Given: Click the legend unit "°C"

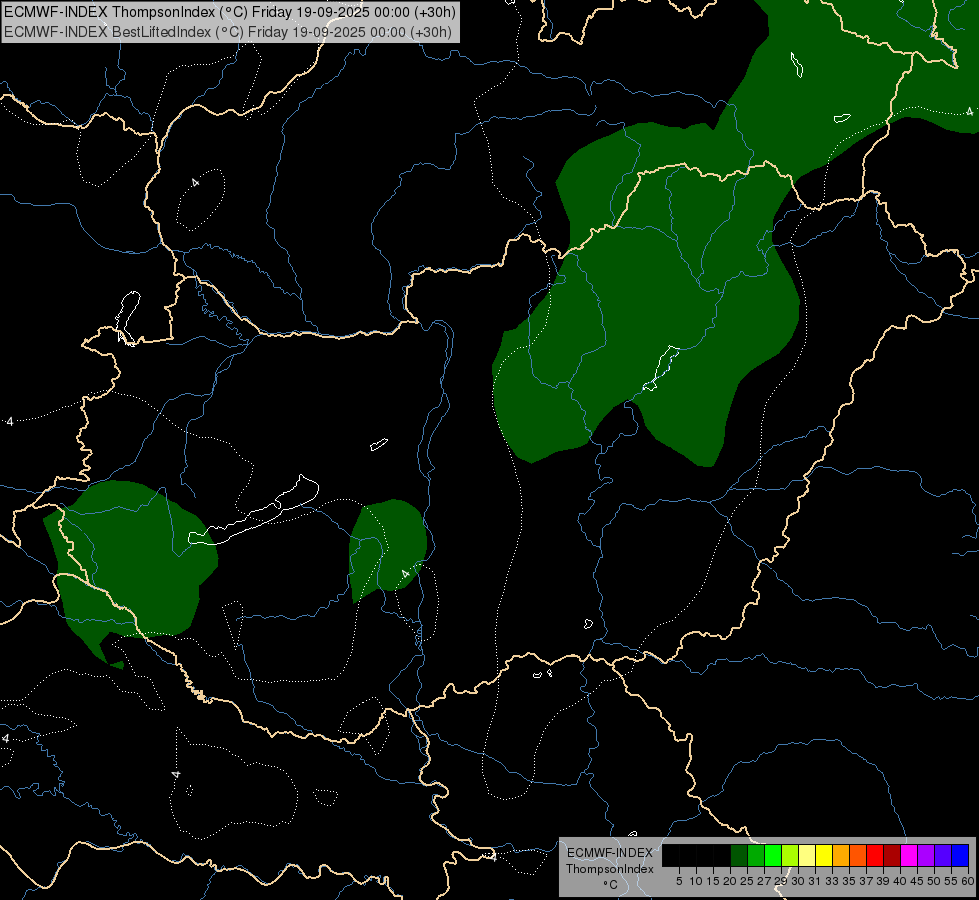Looking at the screenshot, I should (611, 885).
